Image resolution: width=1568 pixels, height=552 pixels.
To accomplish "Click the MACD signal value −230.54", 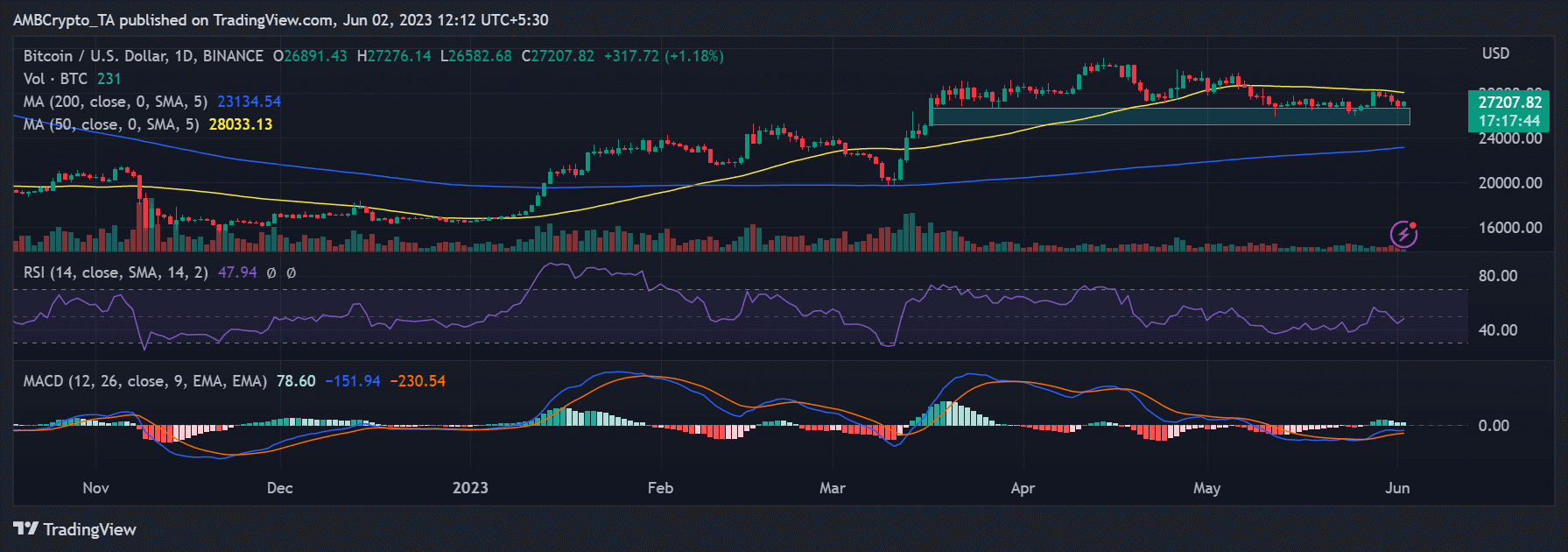I will pos(418,381).
